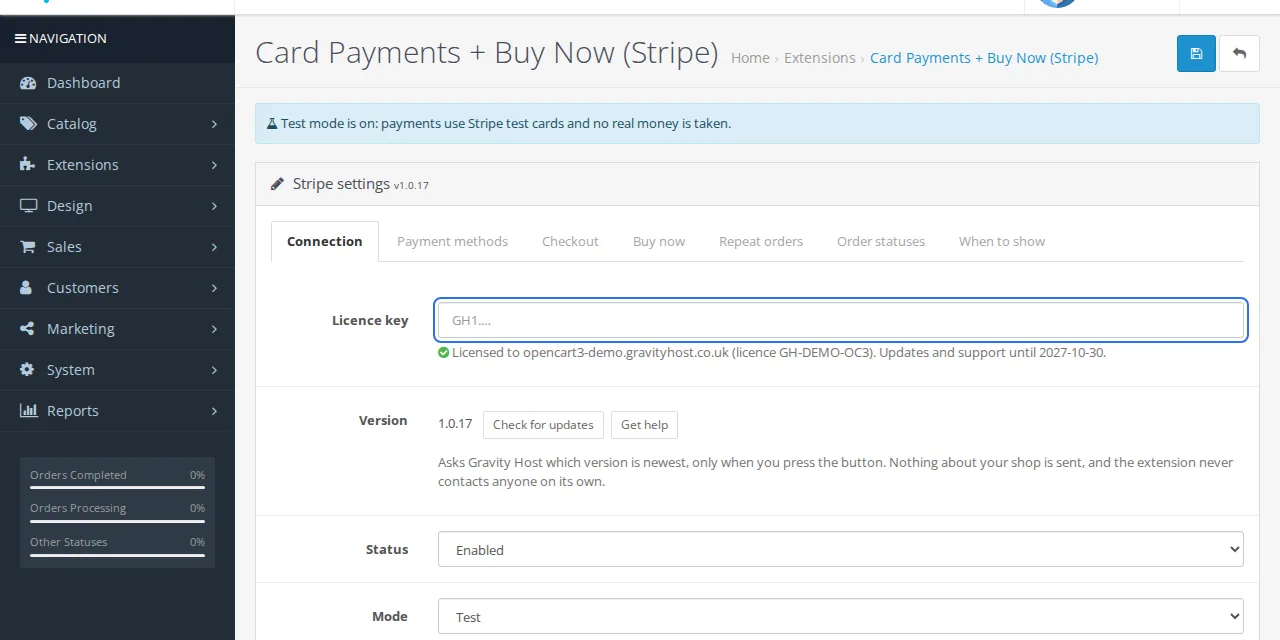Screen dimensions: 1280x640
Task: Click the NAVIGATION header text
Action: click(x=67, y=39)
